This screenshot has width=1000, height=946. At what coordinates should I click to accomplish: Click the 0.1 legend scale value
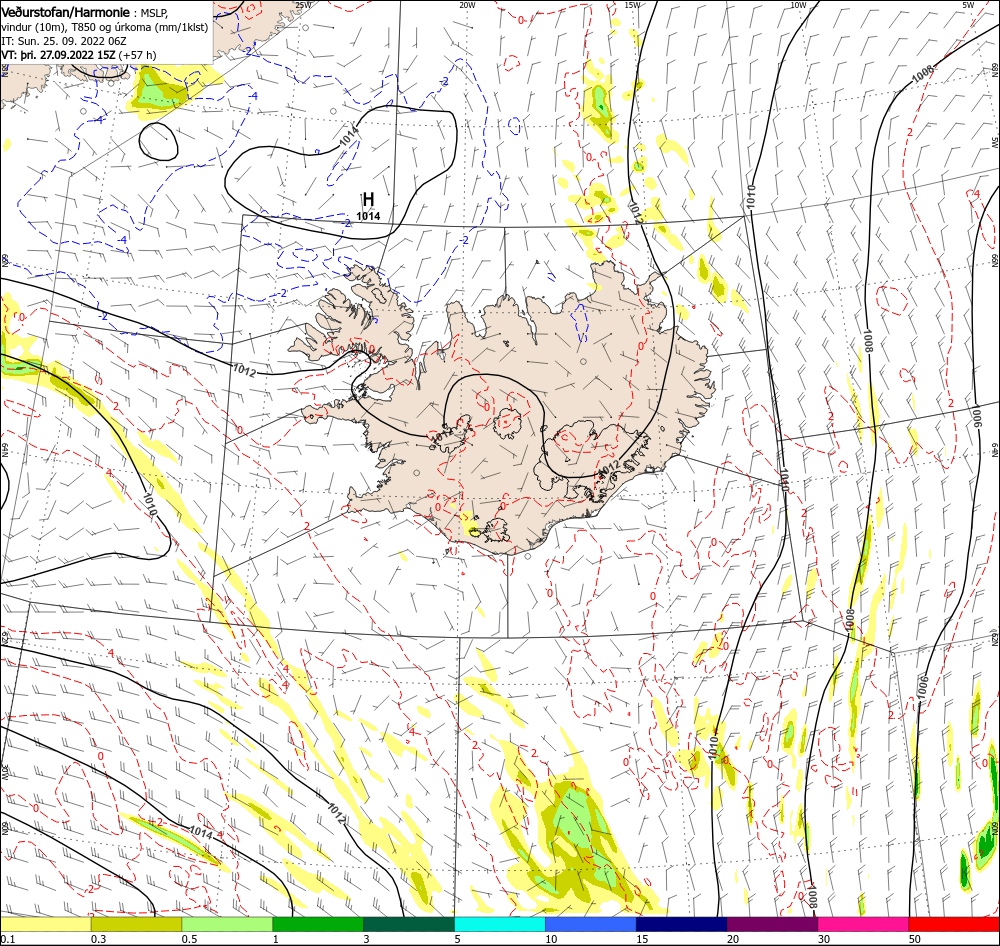[8, 939]
